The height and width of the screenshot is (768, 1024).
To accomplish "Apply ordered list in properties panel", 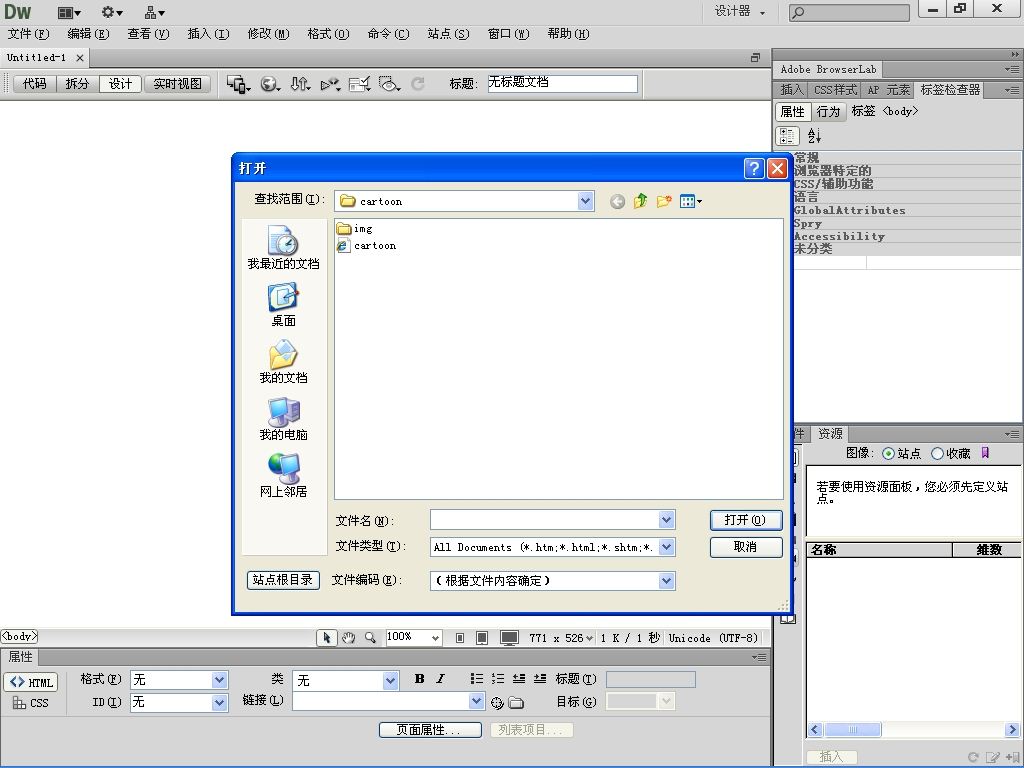I will point(498,679).
